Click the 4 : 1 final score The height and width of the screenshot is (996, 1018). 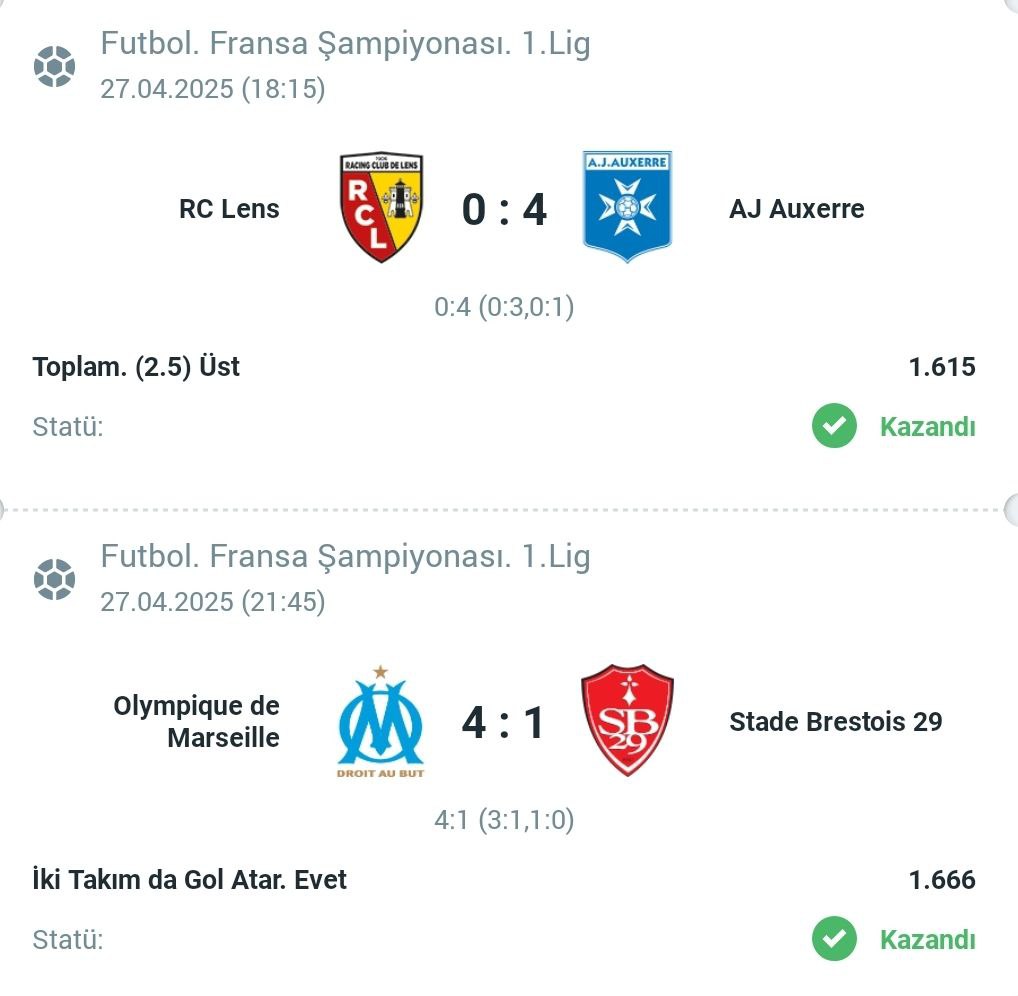pyautogui.click(x=503, y=723)
